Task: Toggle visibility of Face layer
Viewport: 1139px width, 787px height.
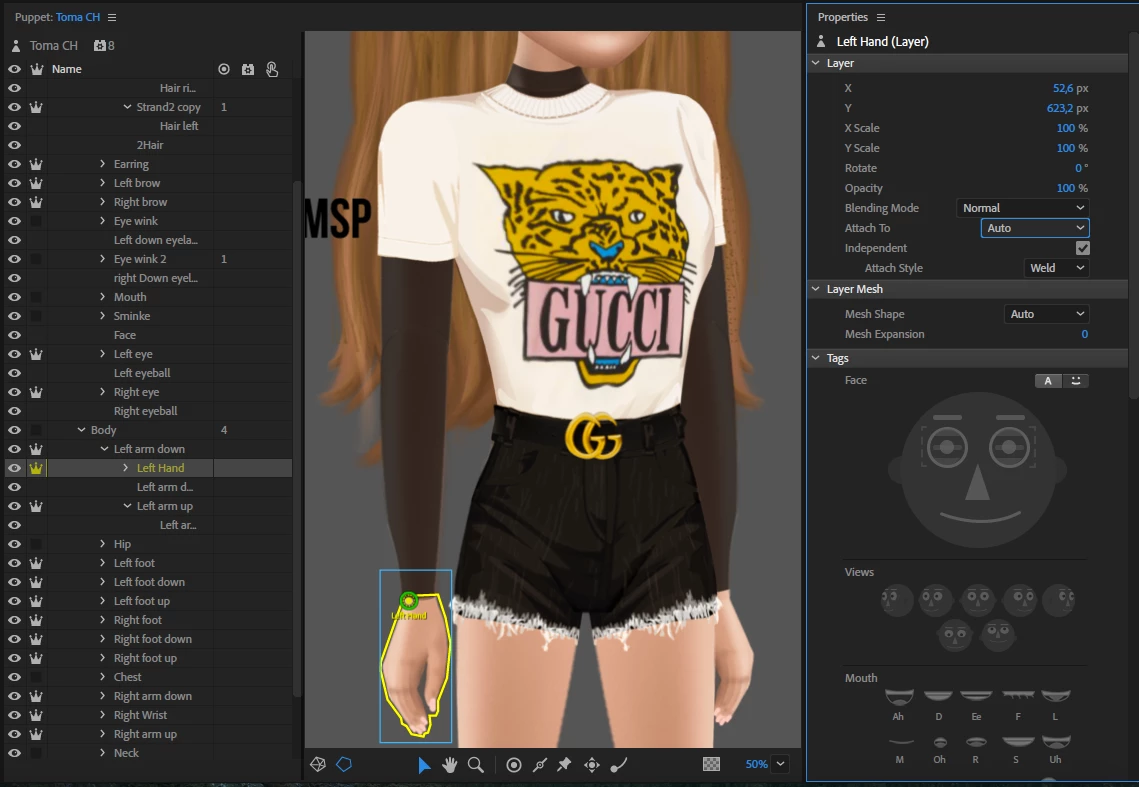Action: tap(14, 335)
